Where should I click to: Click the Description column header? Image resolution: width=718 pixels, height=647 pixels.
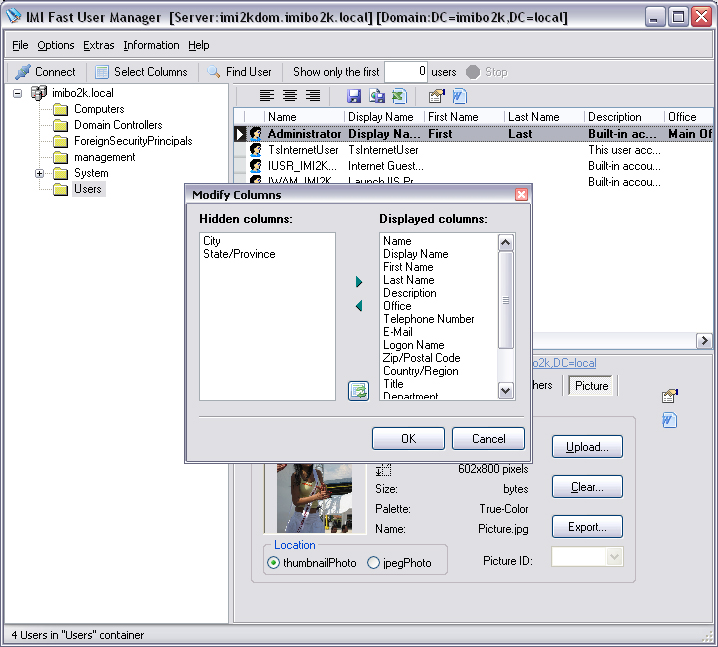click(x=624, y=117)
